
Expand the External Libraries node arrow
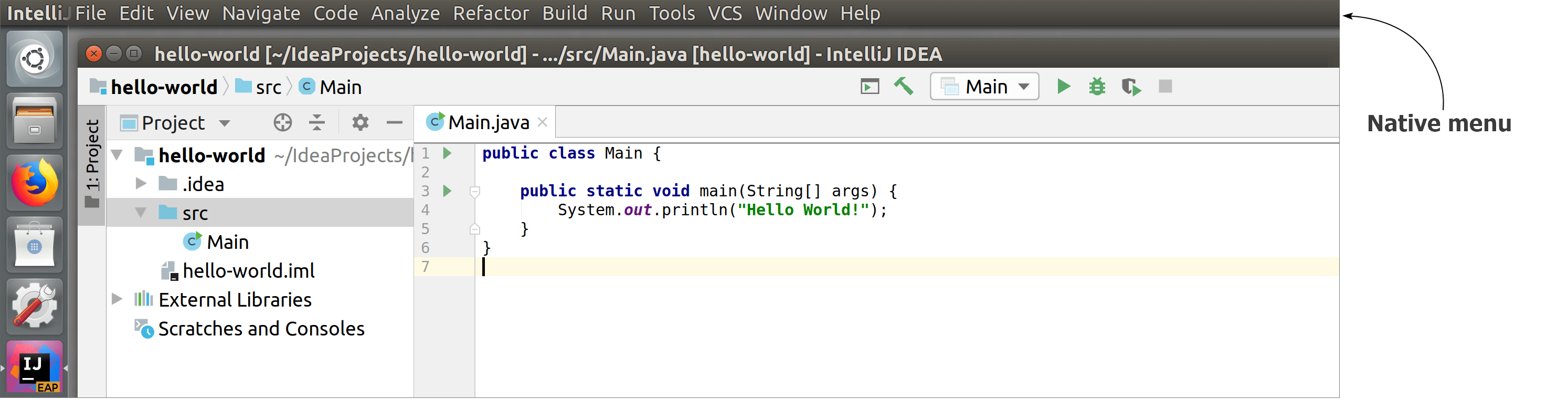(118, 300)
